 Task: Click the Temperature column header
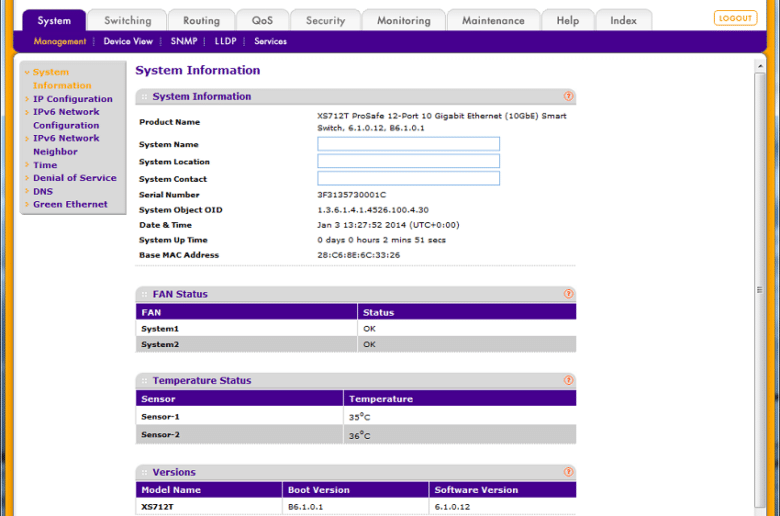click(x=460, y=399)
